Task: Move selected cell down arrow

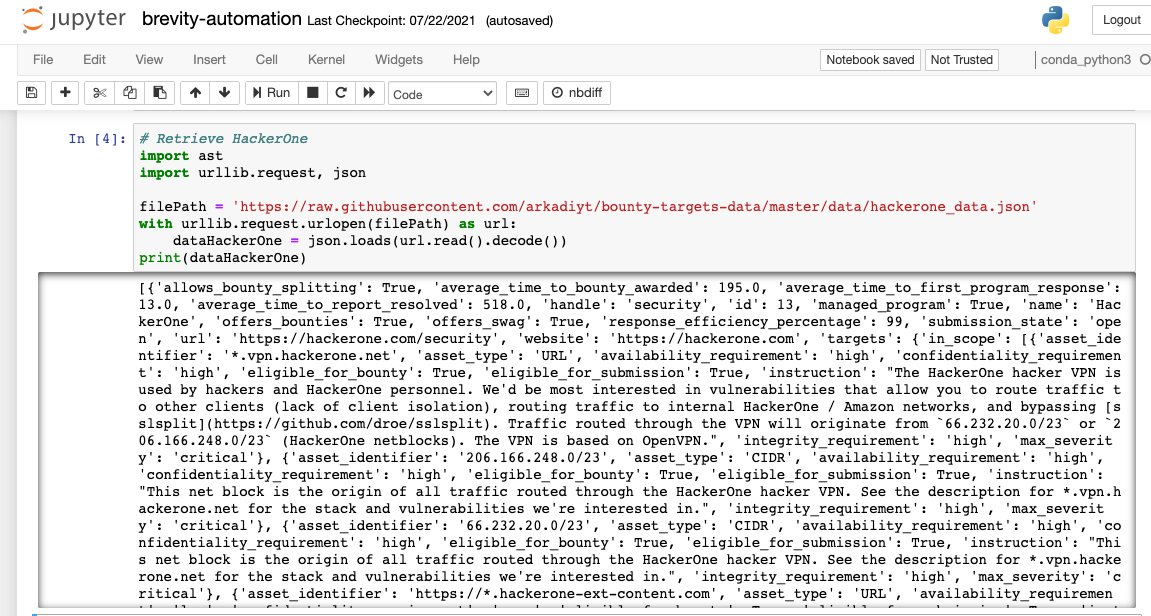Action: [224, 93]
